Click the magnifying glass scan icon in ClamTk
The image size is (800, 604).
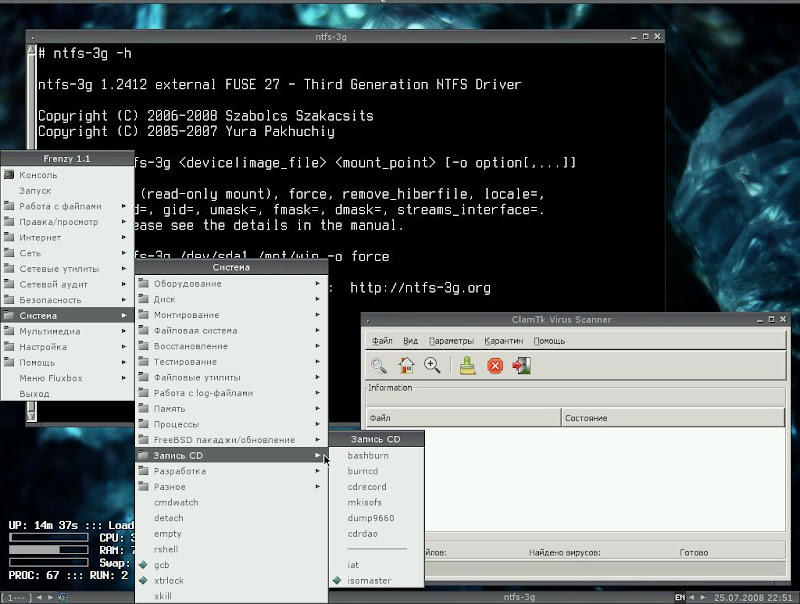[x=379, y=366]
